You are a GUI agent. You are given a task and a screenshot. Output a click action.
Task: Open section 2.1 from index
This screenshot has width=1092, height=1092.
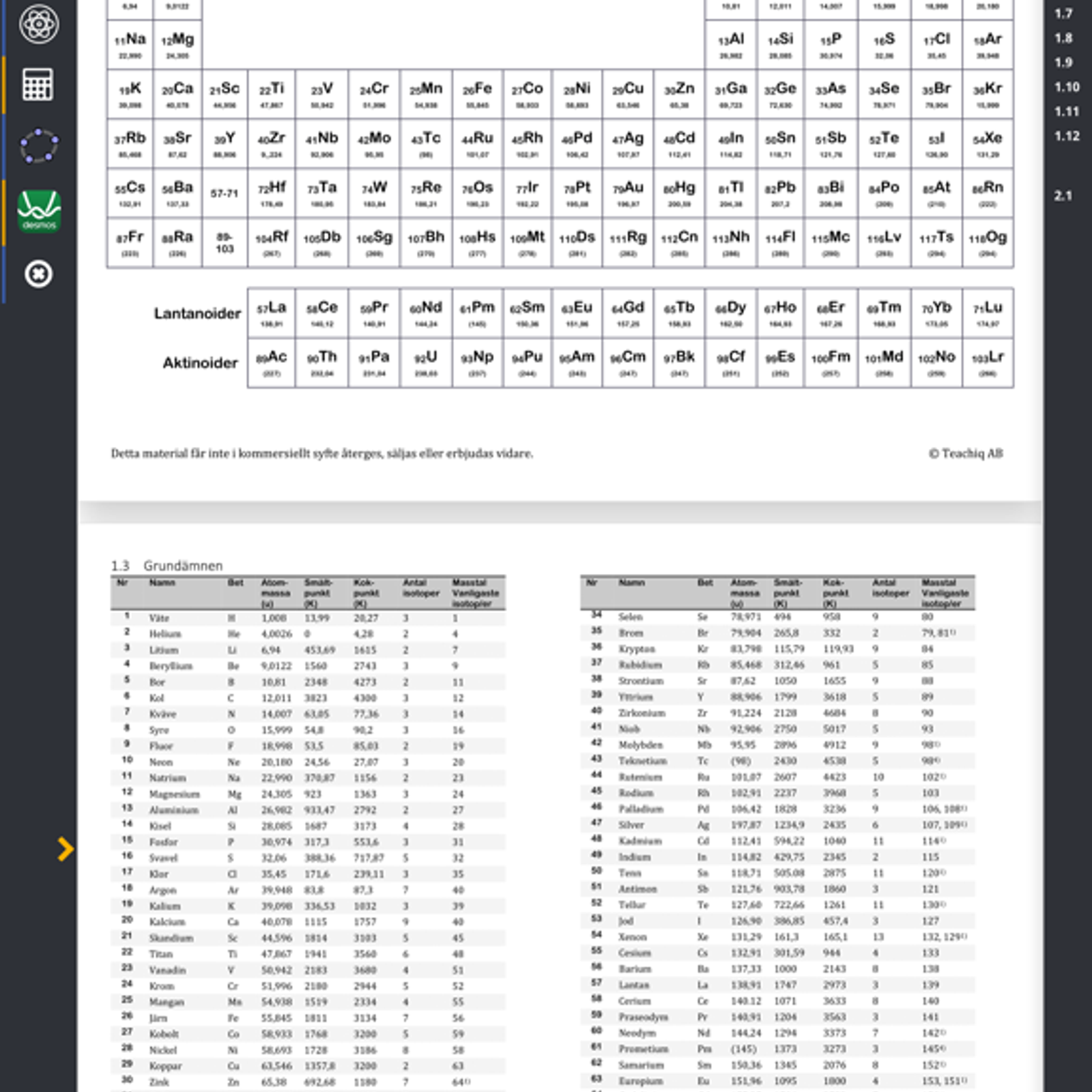pyautogui.click(x=1063, y=196)
